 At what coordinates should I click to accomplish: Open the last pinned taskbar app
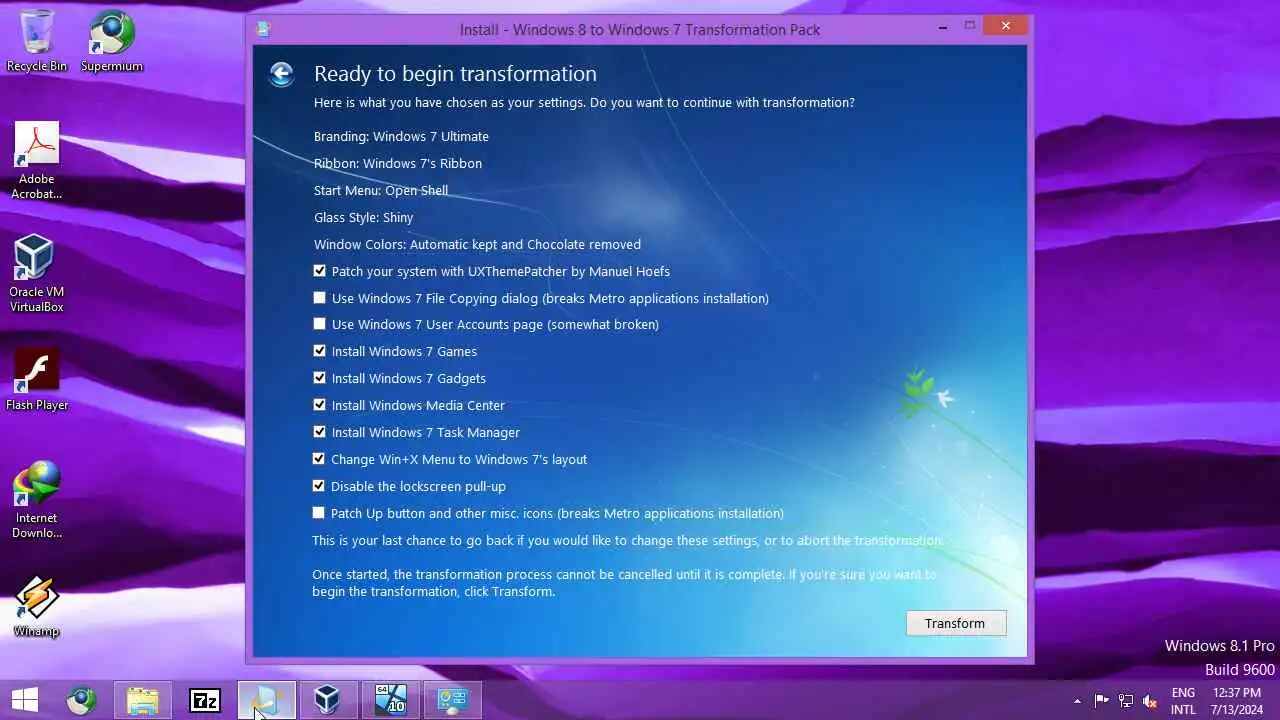click(453, 700)
